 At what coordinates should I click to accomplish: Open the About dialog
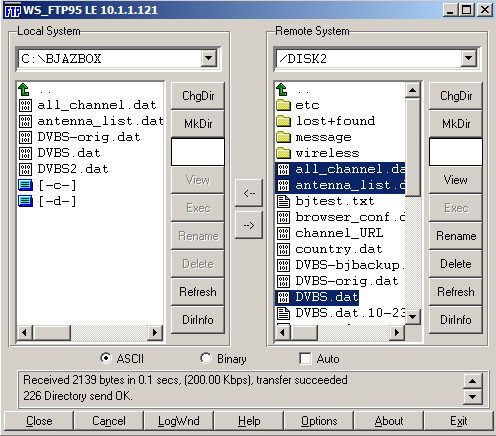(x=389, y=421)
